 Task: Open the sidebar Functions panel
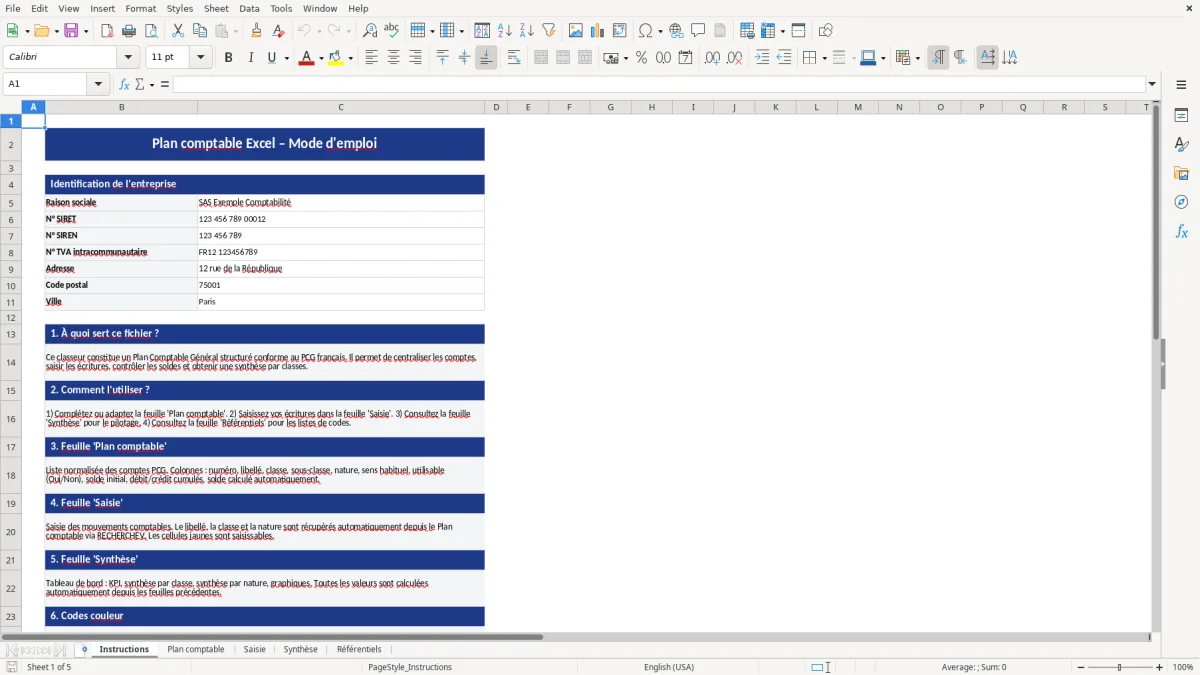click(x=1181, y=231)
